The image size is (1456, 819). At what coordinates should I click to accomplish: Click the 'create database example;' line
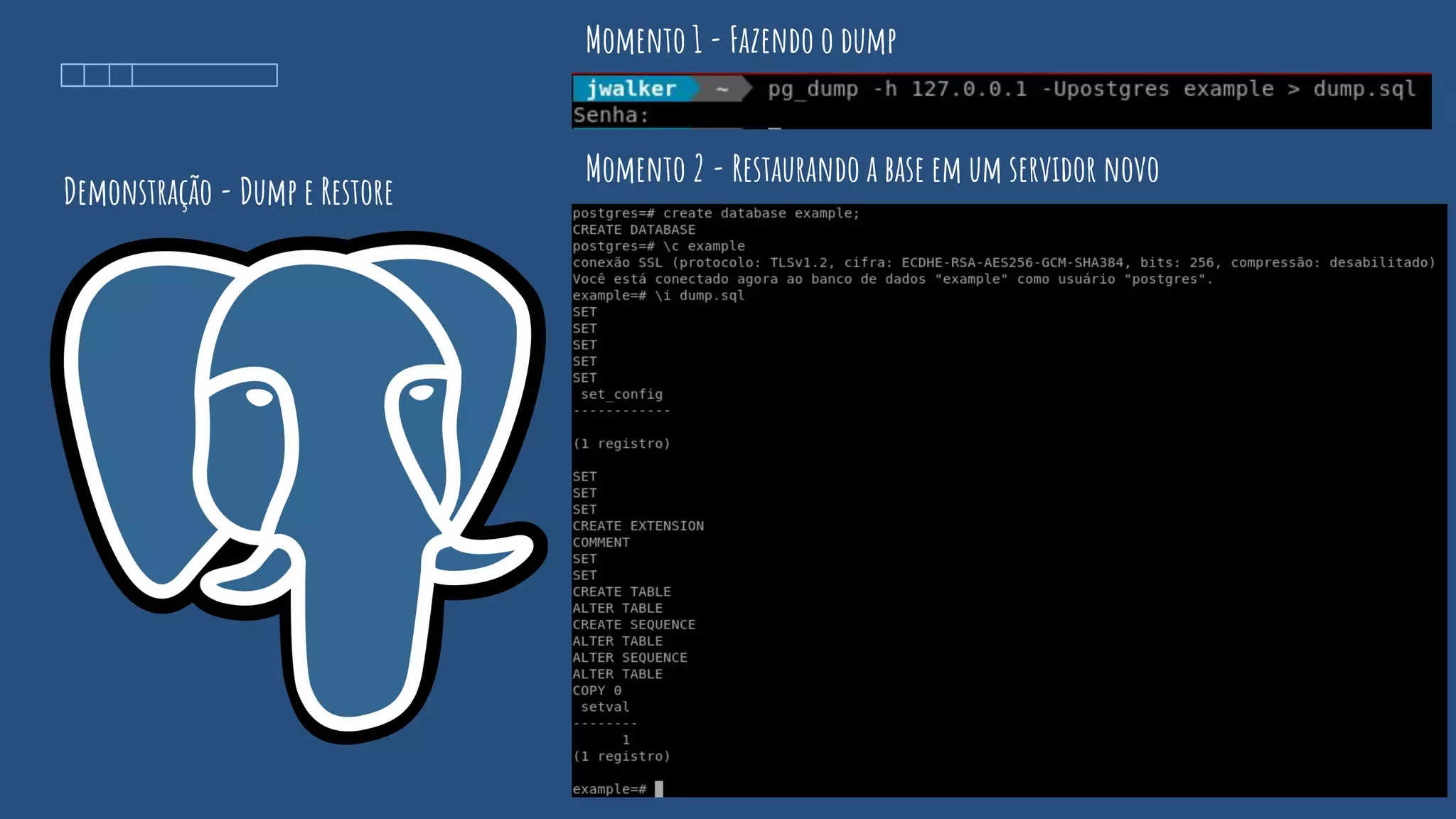point(716,213)
